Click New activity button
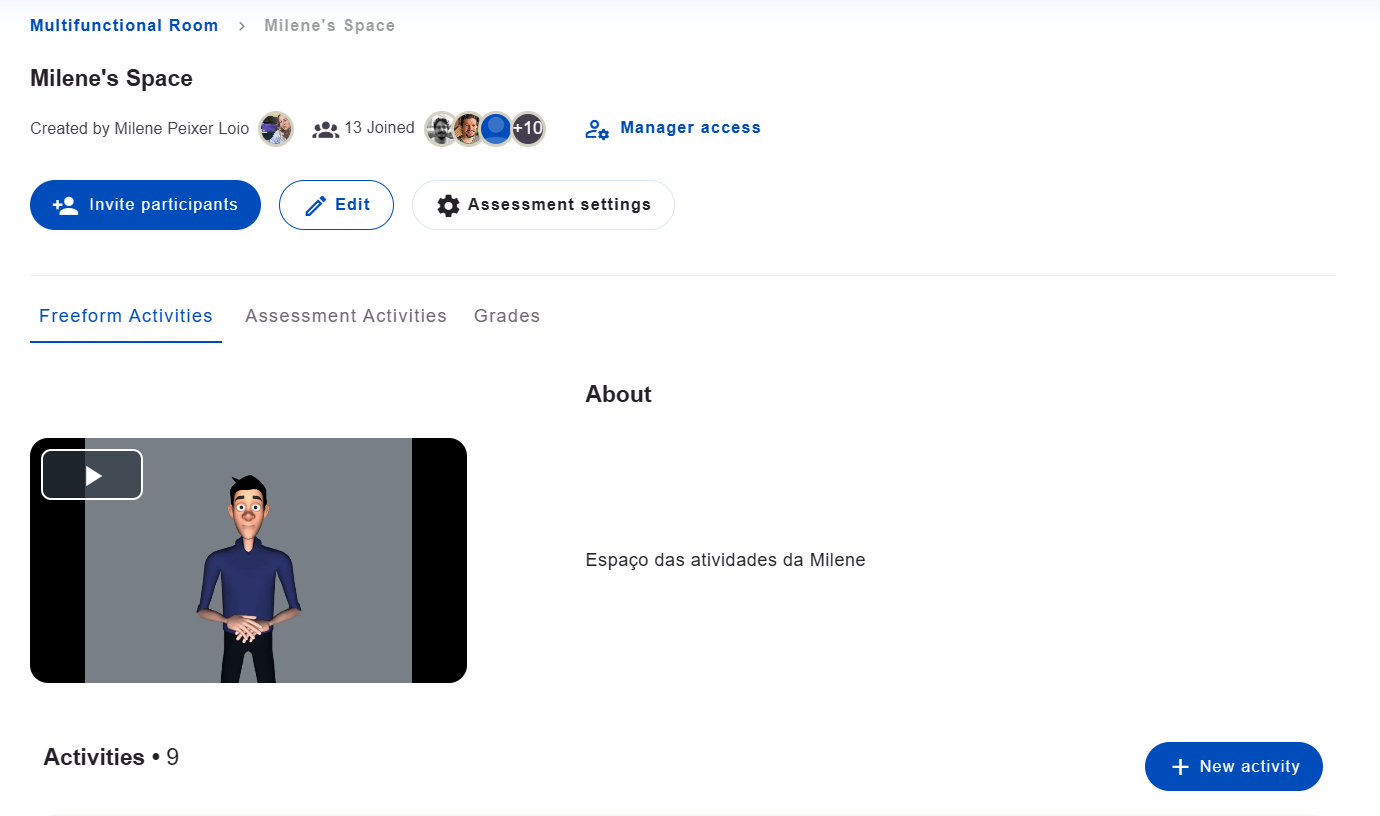 (1234, 767)
